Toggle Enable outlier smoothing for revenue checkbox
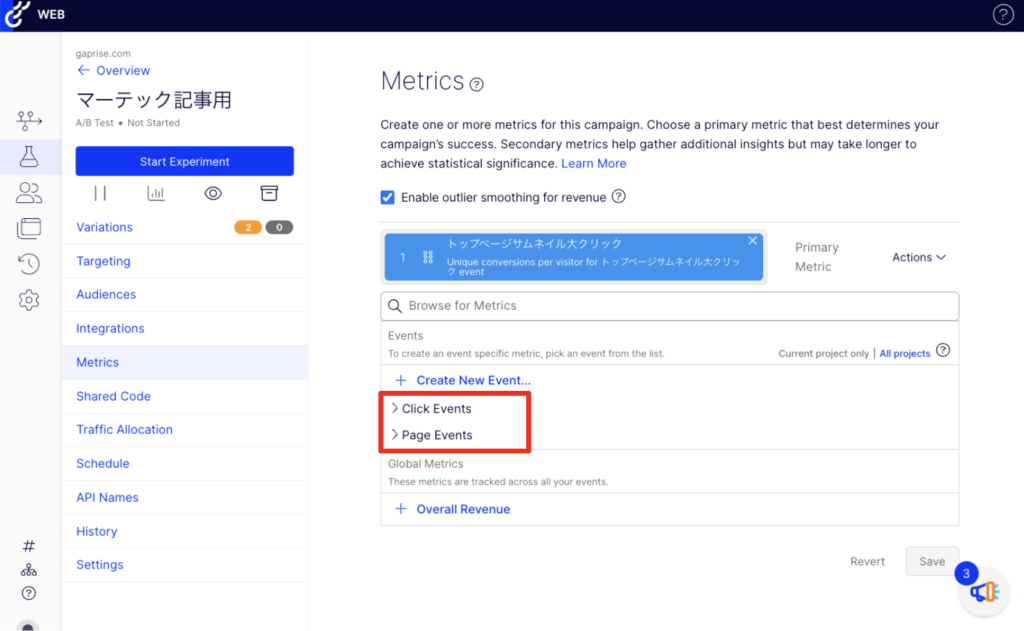The height and width of the screenshot is (631, 1024). click(x=388, y=197)
